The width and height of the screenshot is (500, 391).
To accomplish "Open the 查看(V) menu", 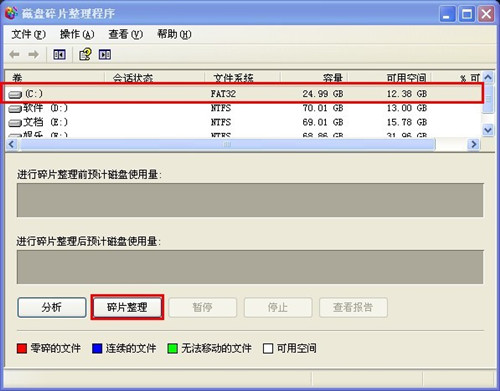I will coord(126,34).
